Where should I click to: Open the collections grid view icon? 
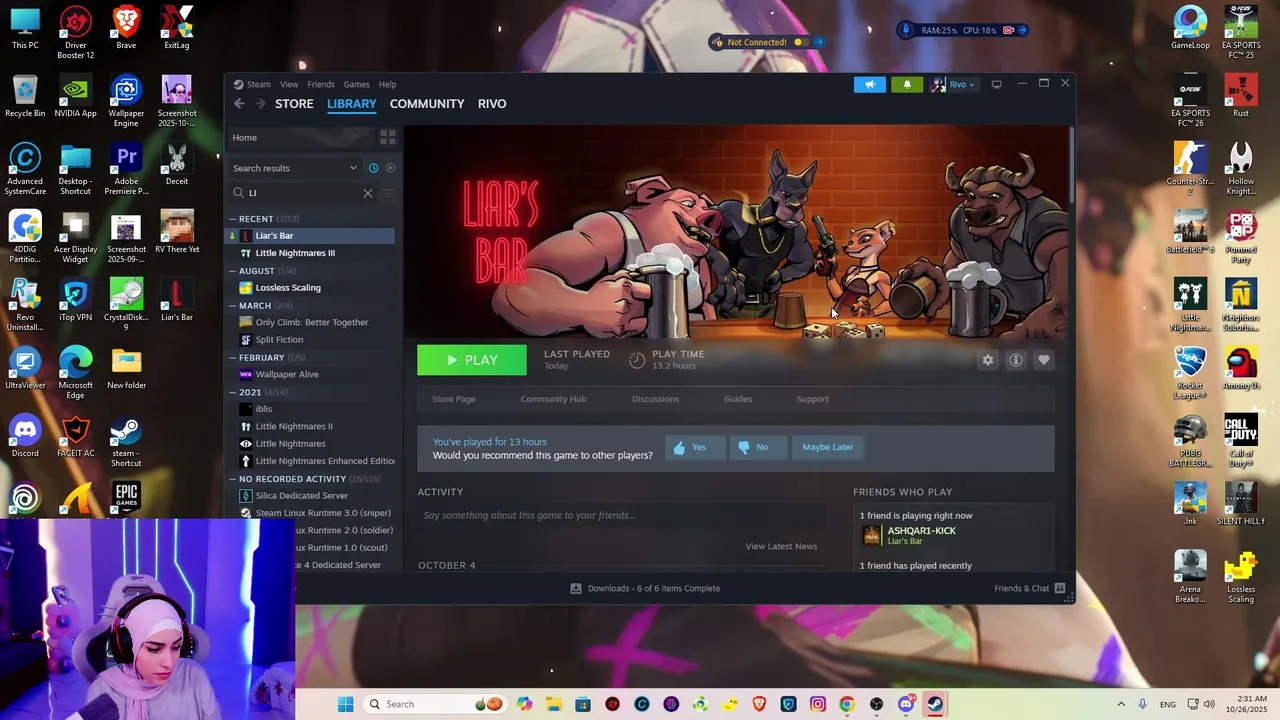(388, 137)
